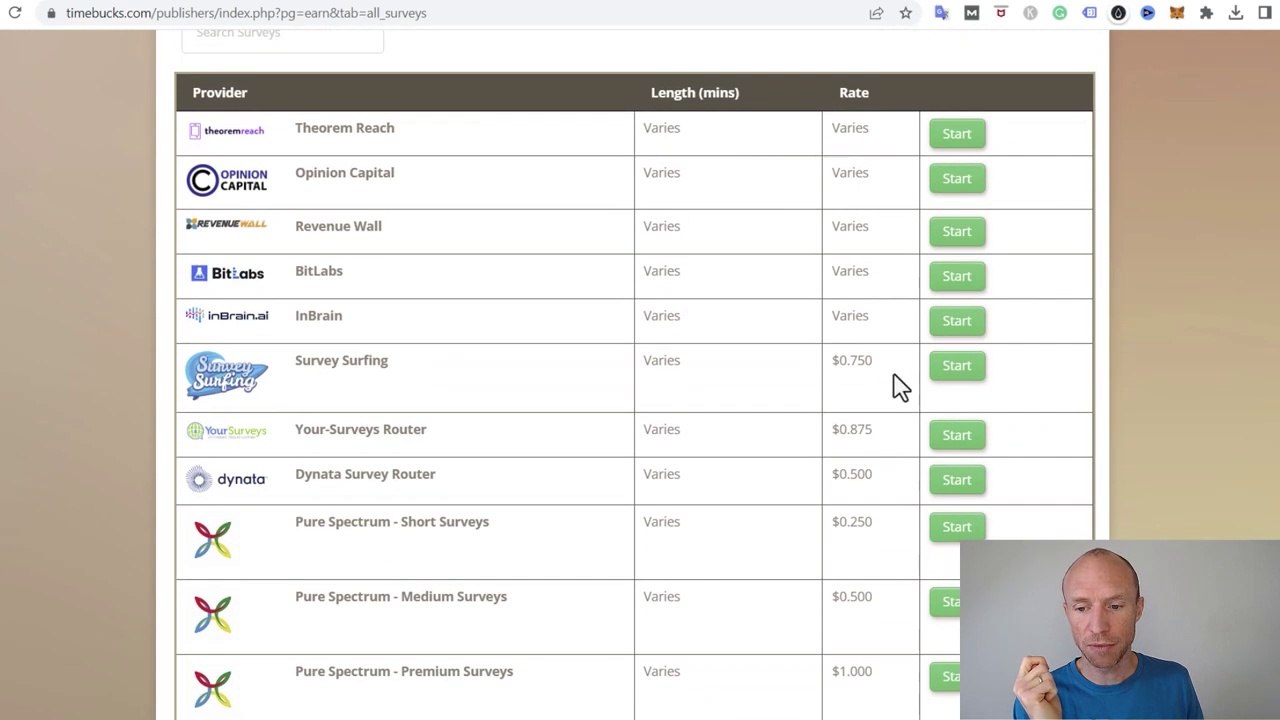Click Dynata Survey Router's $0.500 rate

pos(852,474)
